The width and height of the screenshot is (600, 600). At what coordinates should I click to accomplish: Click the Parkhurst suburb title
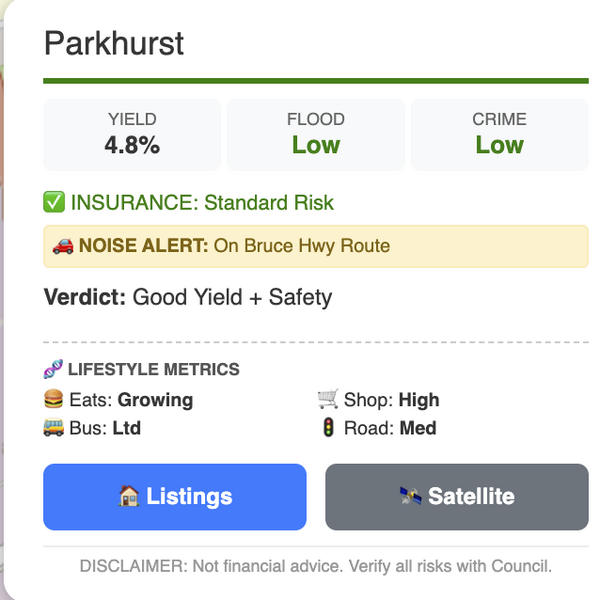pyautogui.click(x=114, y=44)
